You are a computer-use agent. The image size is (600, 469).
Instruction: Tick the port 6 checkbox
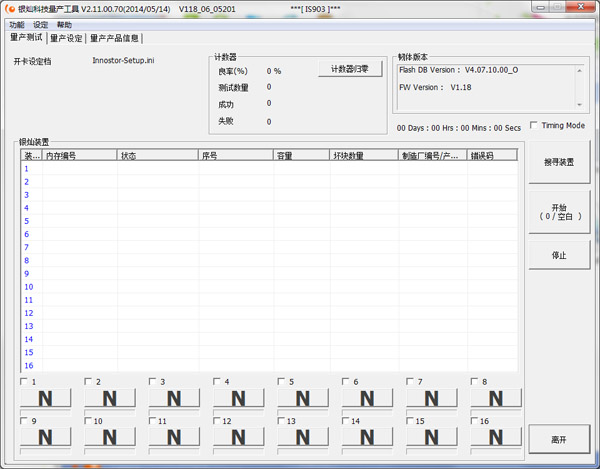point(346,381)
